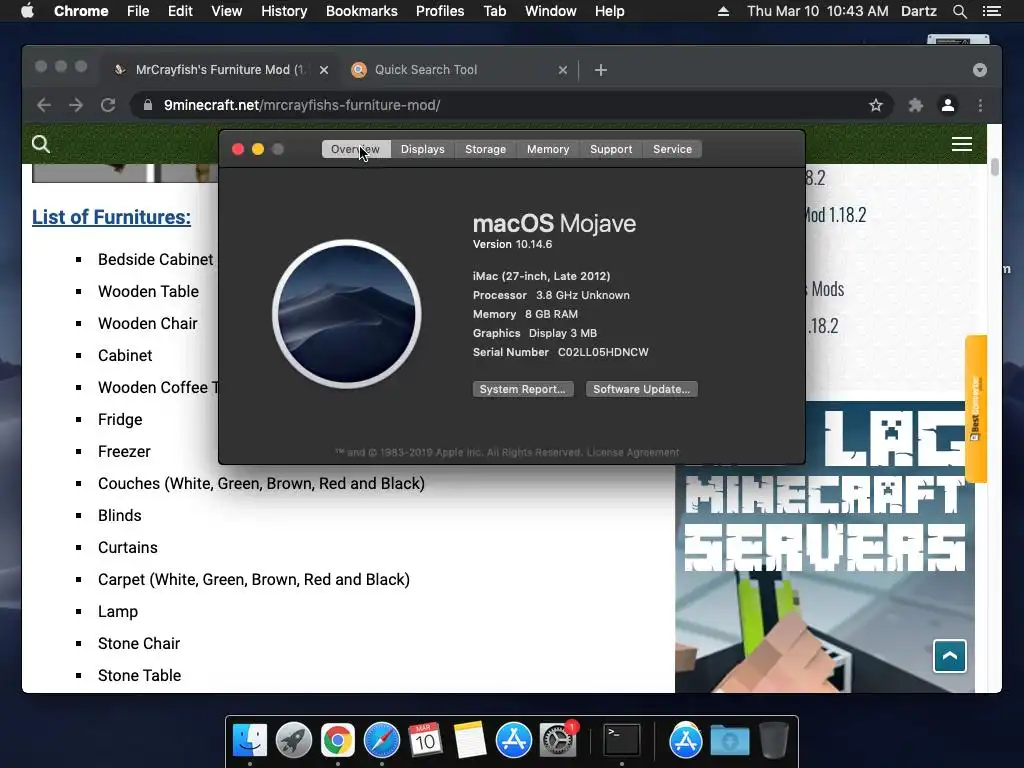This screenshot has width=1024, height=768.
Task: Bookmark this page with the star icon
Action: point(876,105)
